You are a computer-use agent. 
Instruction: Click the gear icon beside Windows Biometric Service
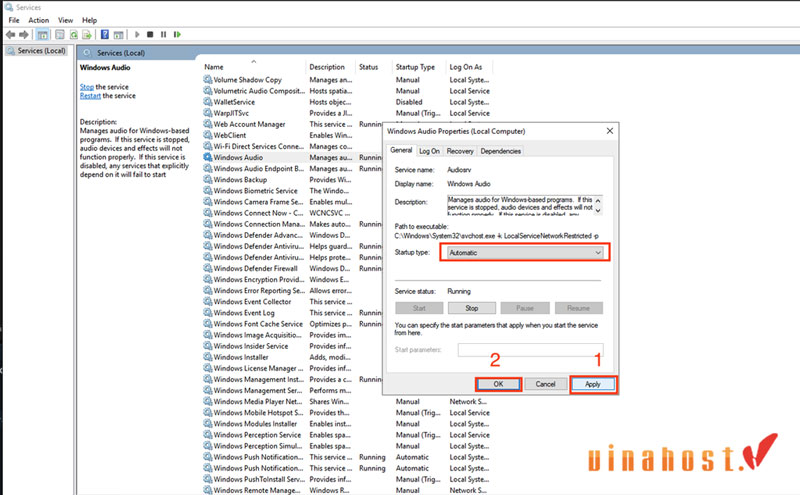pos(208,191)
